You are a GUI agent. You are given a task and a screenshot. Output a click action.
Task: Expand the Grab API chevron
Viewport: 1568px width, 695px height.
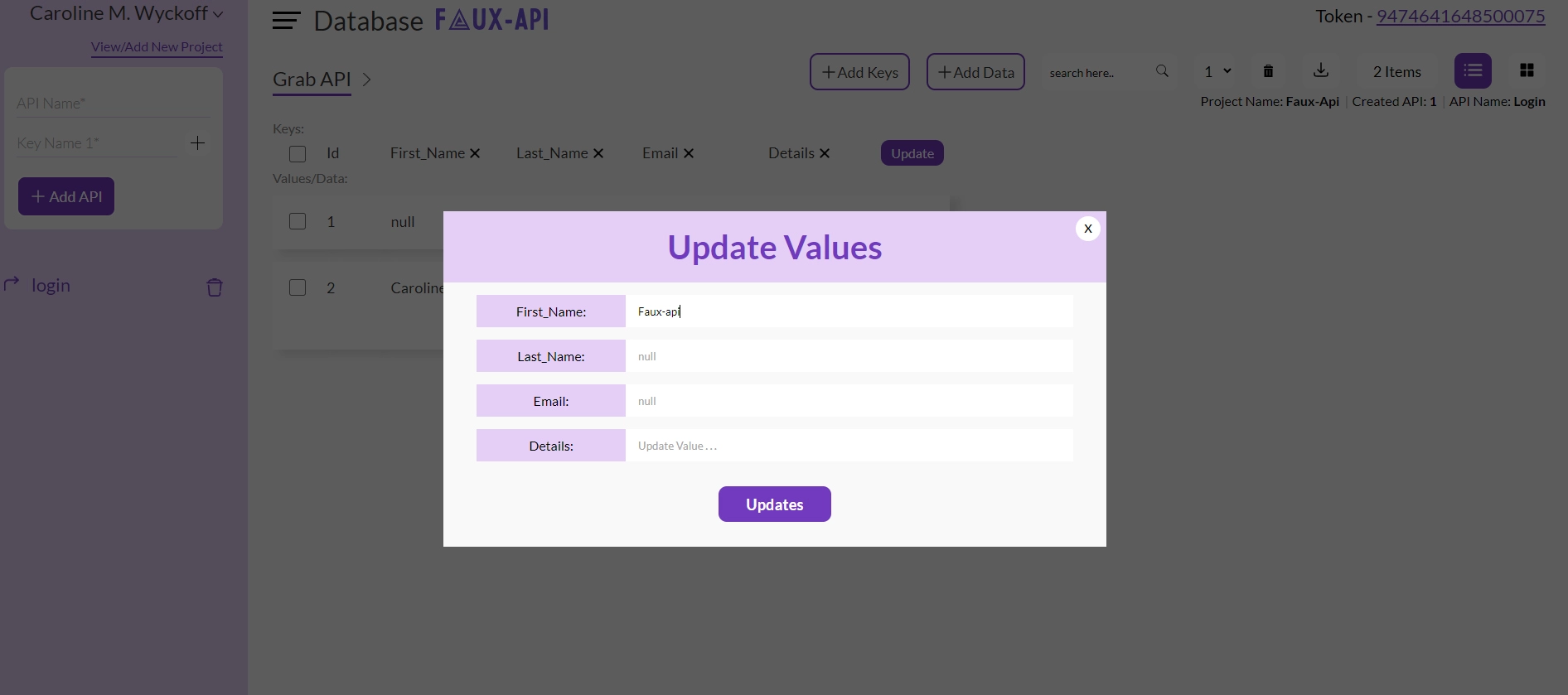[x=366, y=80]
